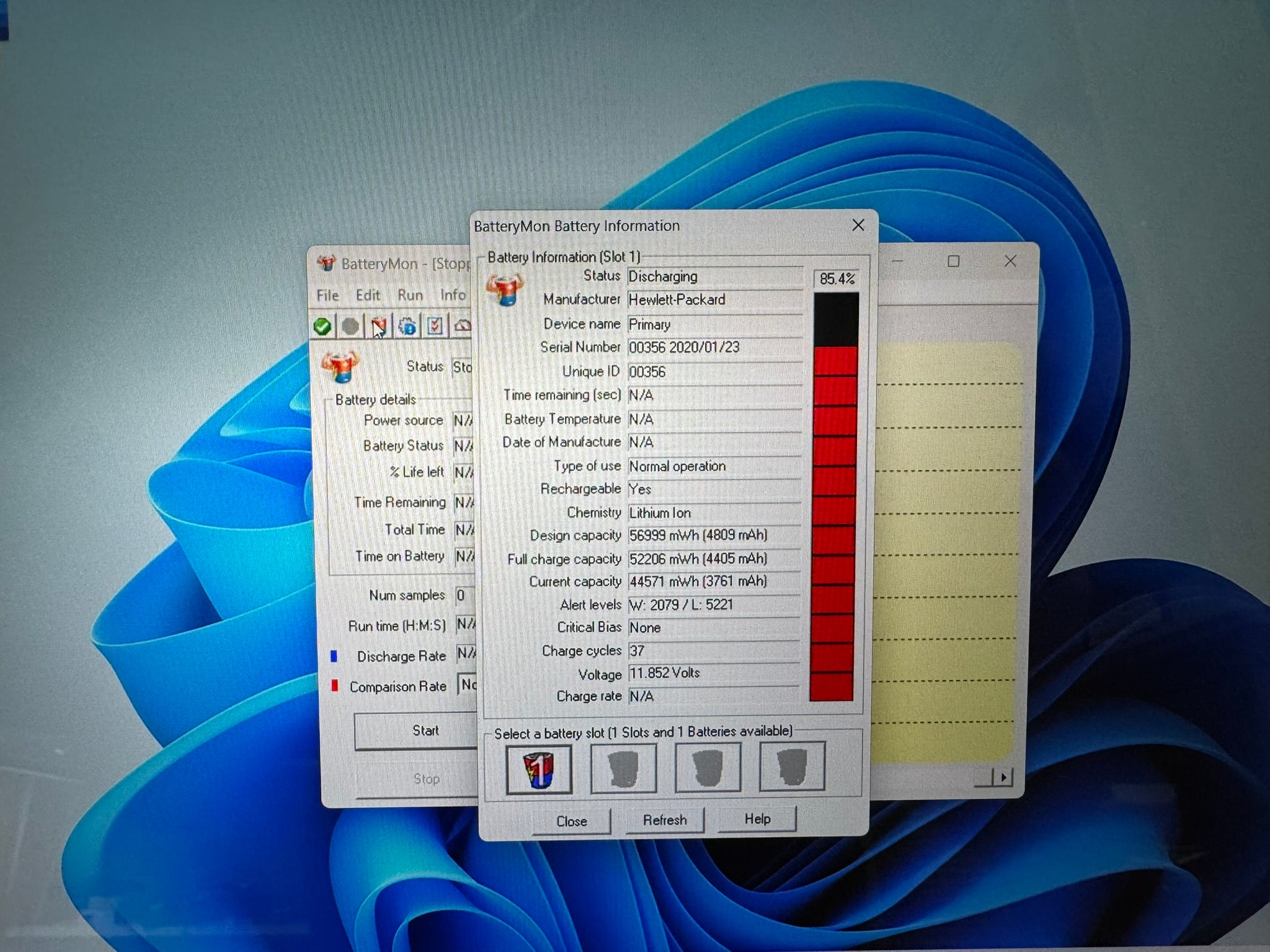Click the Serial Number value 00356 2020/01/23

[x=715, y=348]
